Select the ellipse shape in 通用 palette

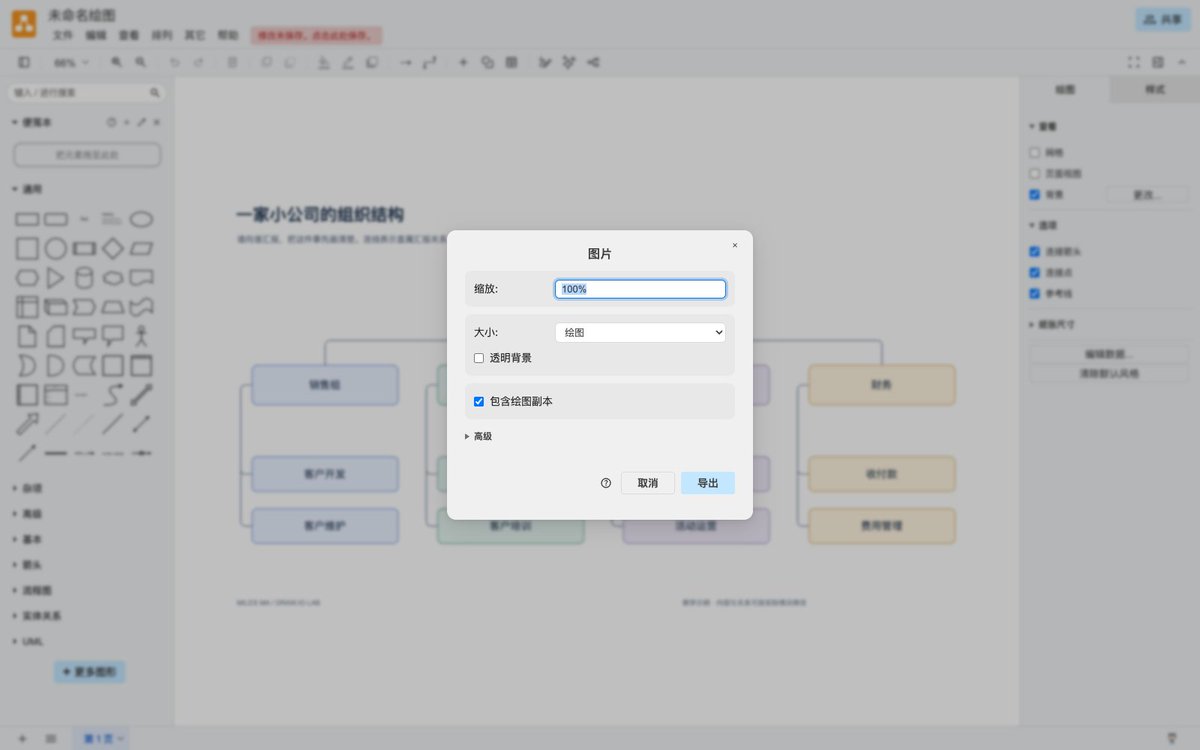pyautogui.click(x=142, y=219)
